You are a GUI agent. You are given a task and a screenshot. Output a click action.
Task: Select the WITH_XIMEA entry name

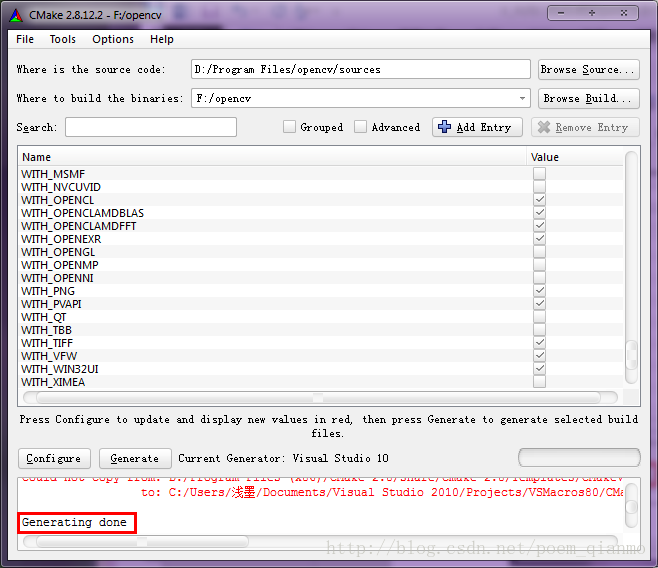(53, 382)
